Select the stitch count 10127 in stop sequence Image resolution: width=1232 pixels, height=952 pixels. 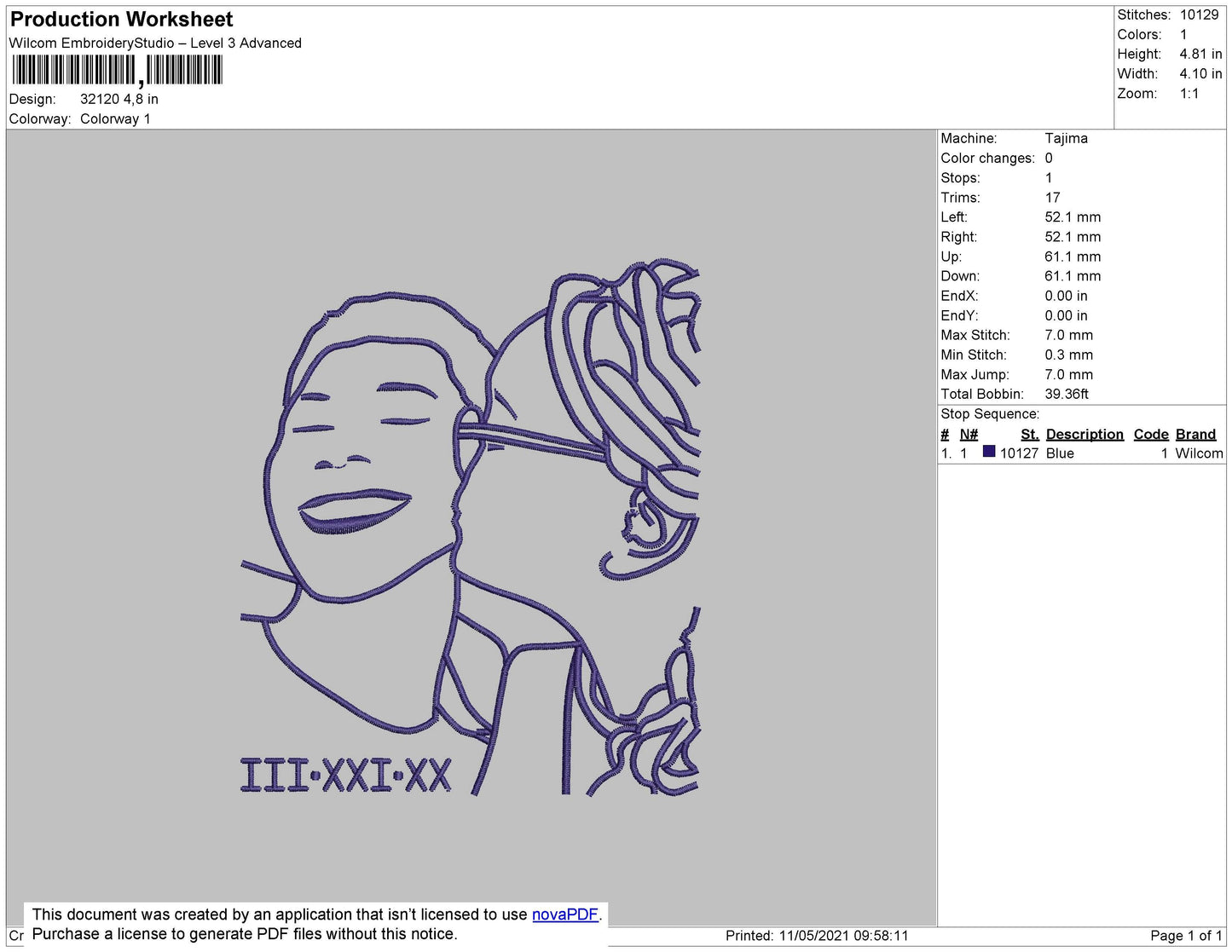(1019, 453)
